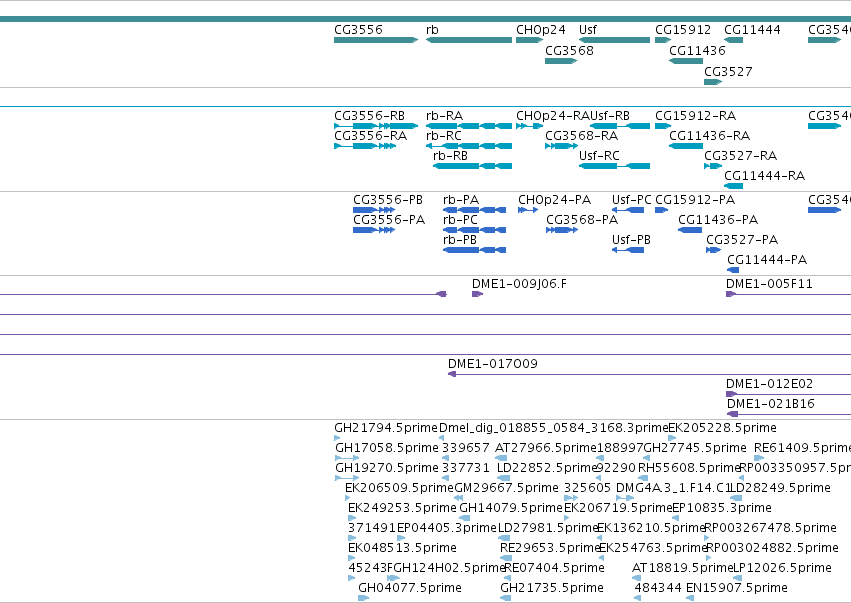Click the AT18819.5prime EST label
The width and height of the screenshot is (851, 603).
(683, 568)
